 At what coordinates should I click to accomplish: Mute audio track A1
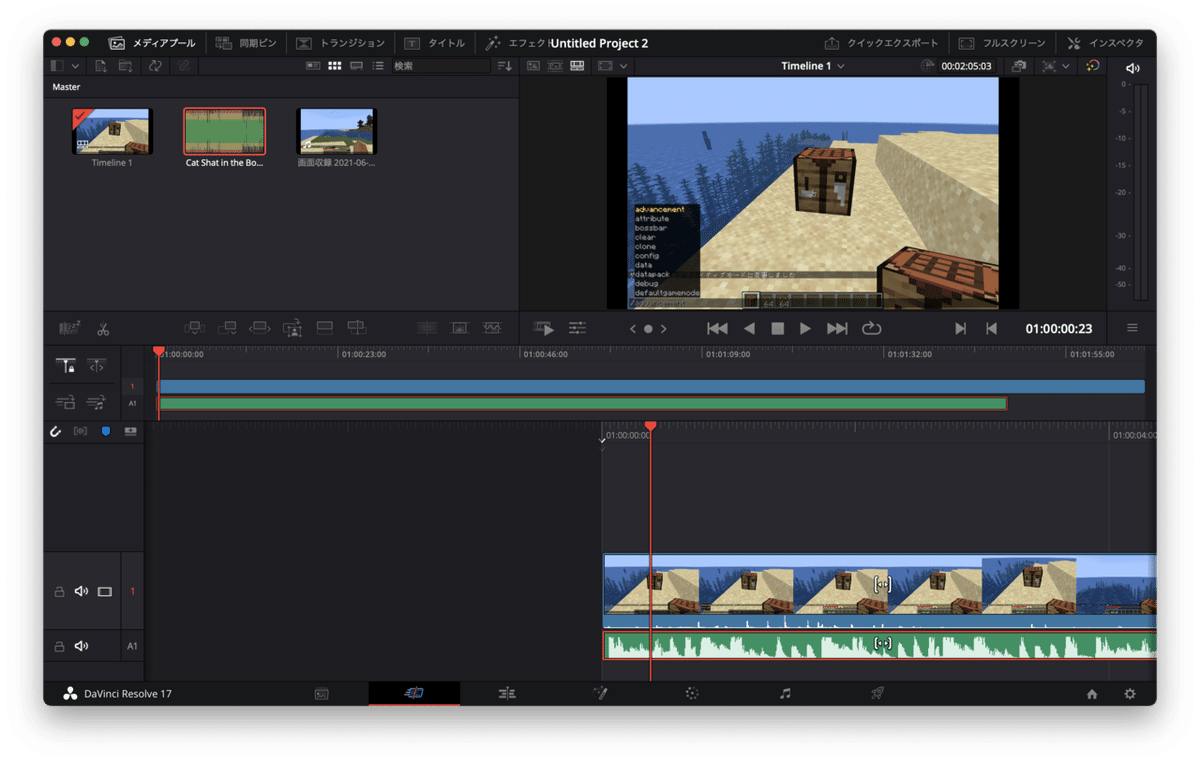coord(82,646)
